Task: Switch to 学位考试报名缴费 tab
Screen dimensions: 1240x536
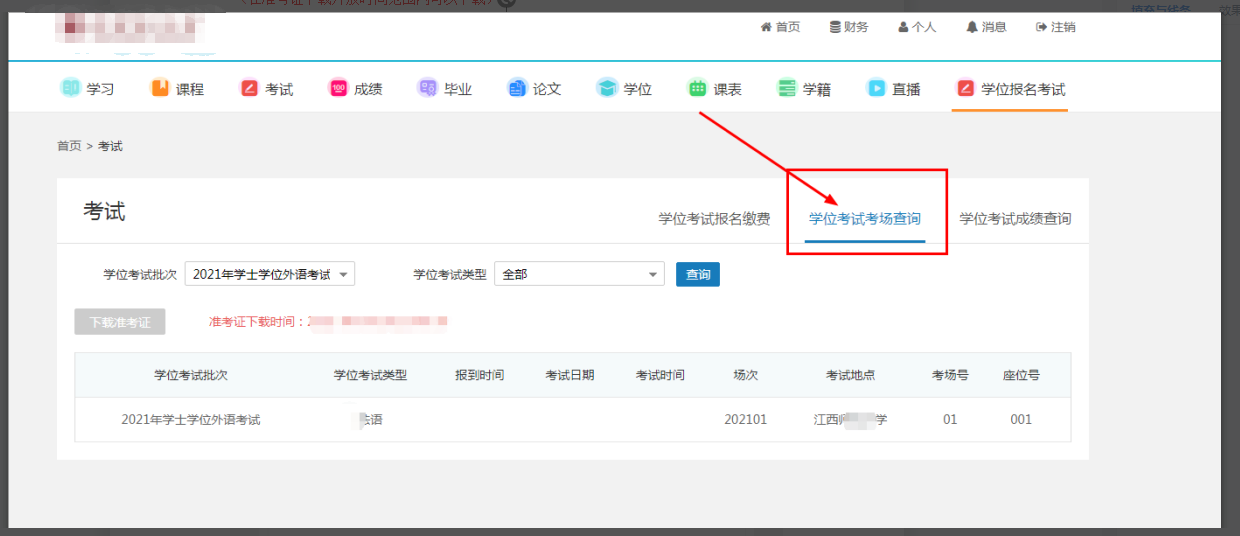Action: [714, 219]
